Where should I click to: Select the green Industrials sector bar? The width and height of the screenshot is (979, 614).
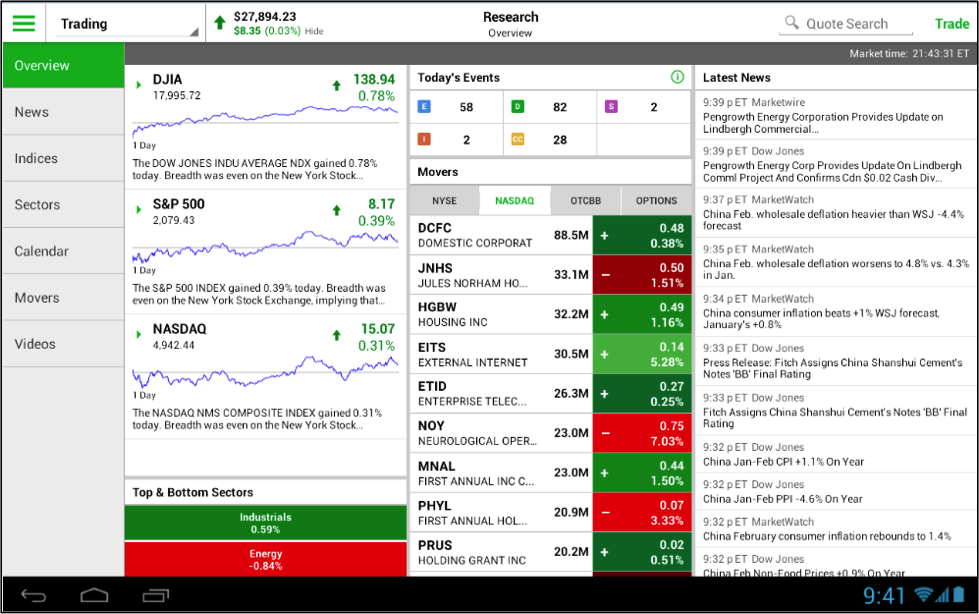point(265,523)
